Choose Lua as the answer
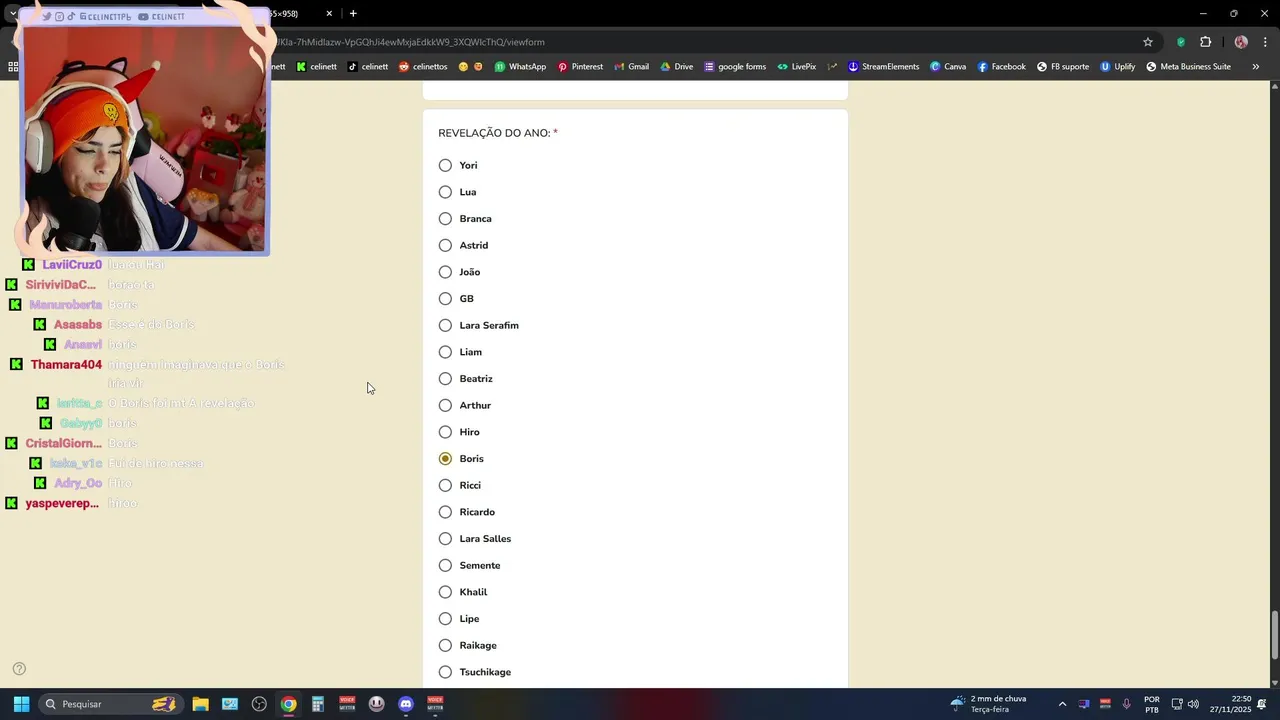This screenshot has height=720, width=1280. pos(445,192)
